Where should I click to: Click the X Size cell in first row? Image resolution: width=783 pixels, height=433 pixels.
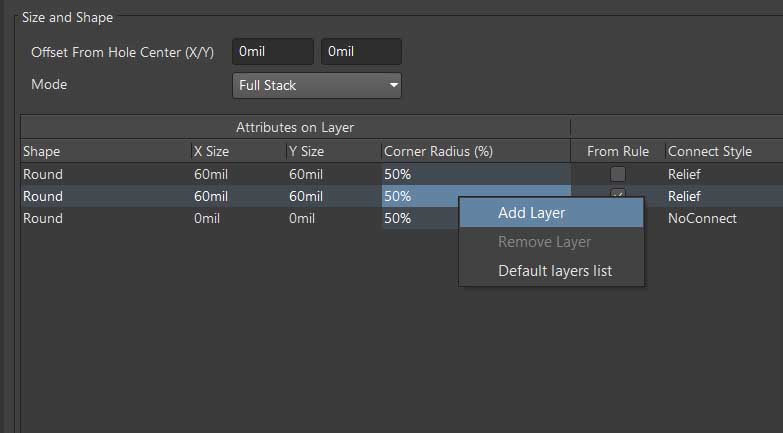(211, 174)
